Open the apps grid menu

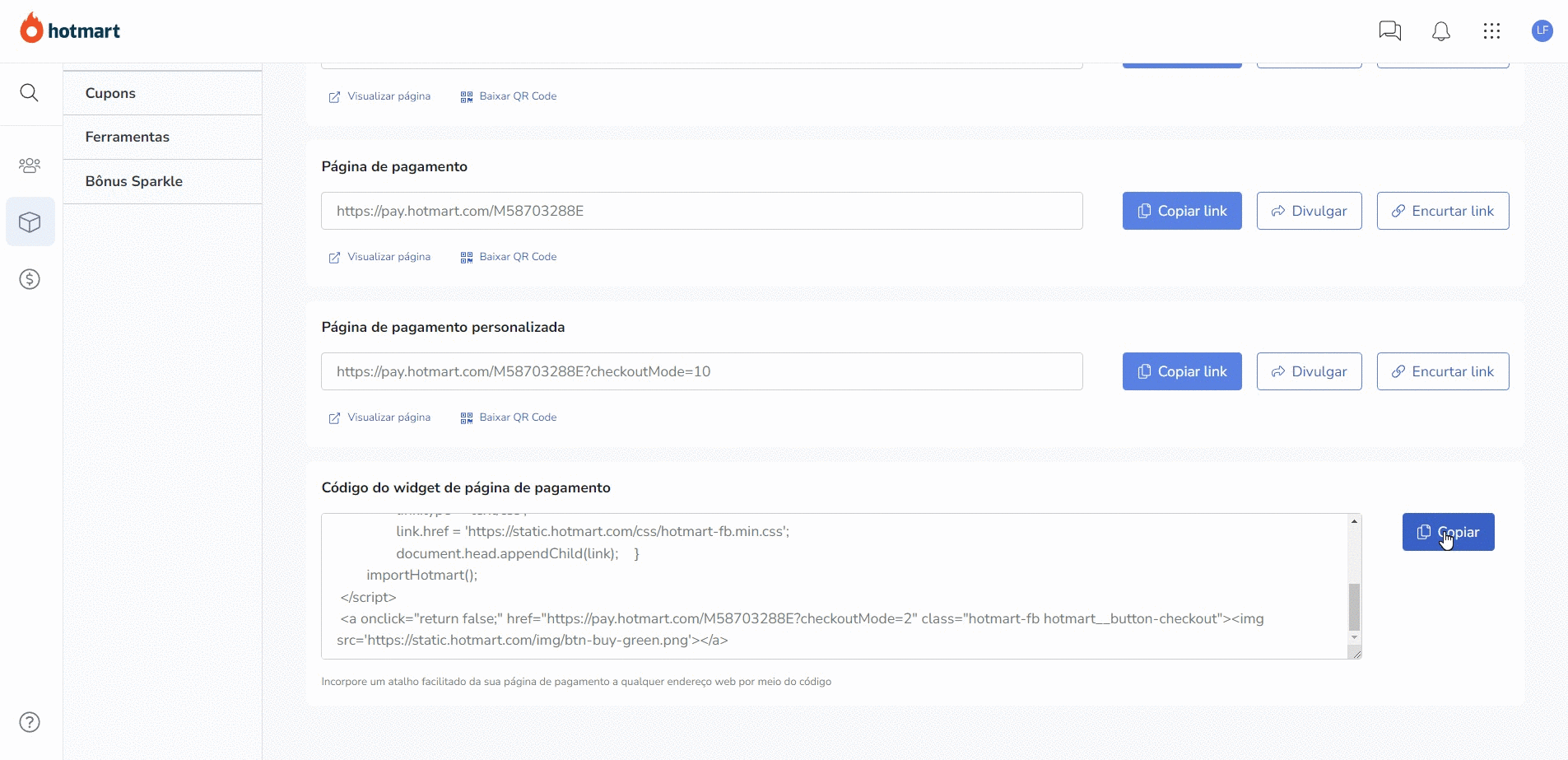point(1491,31)
